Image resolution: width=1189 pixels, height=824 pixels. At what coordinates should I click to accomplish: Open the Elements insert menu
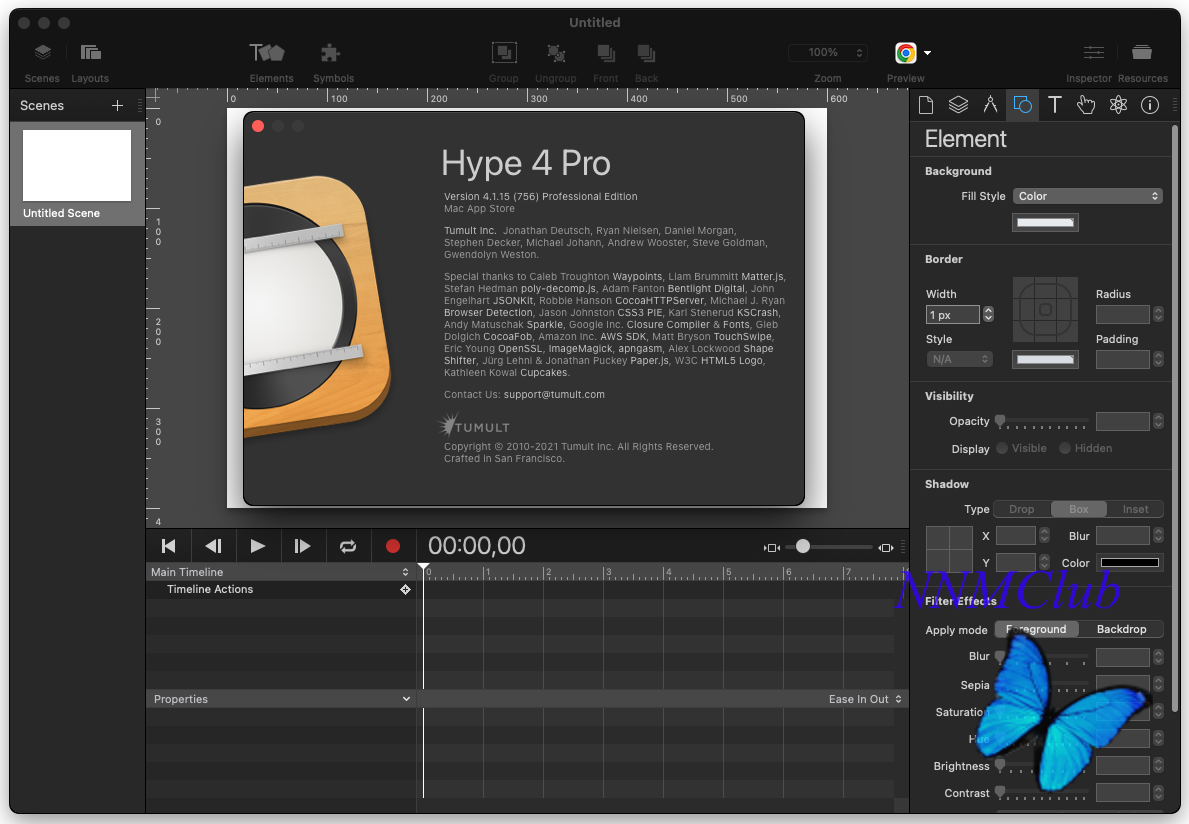click(270, 54)
